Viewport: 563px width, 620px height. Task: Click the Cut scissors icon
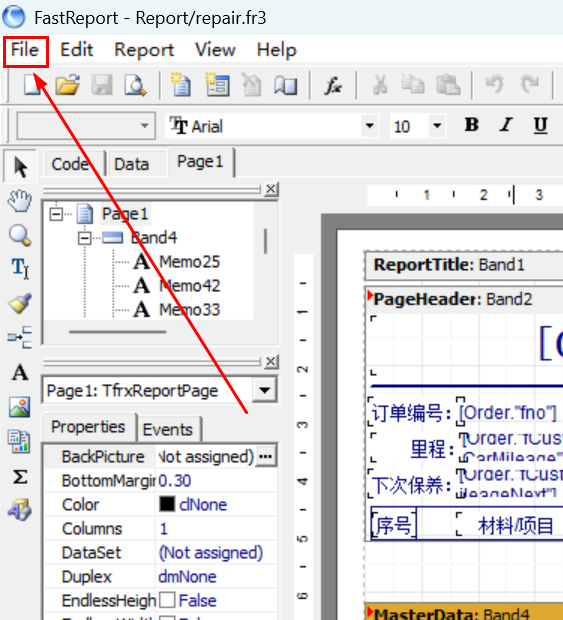[x=380, y=84]
